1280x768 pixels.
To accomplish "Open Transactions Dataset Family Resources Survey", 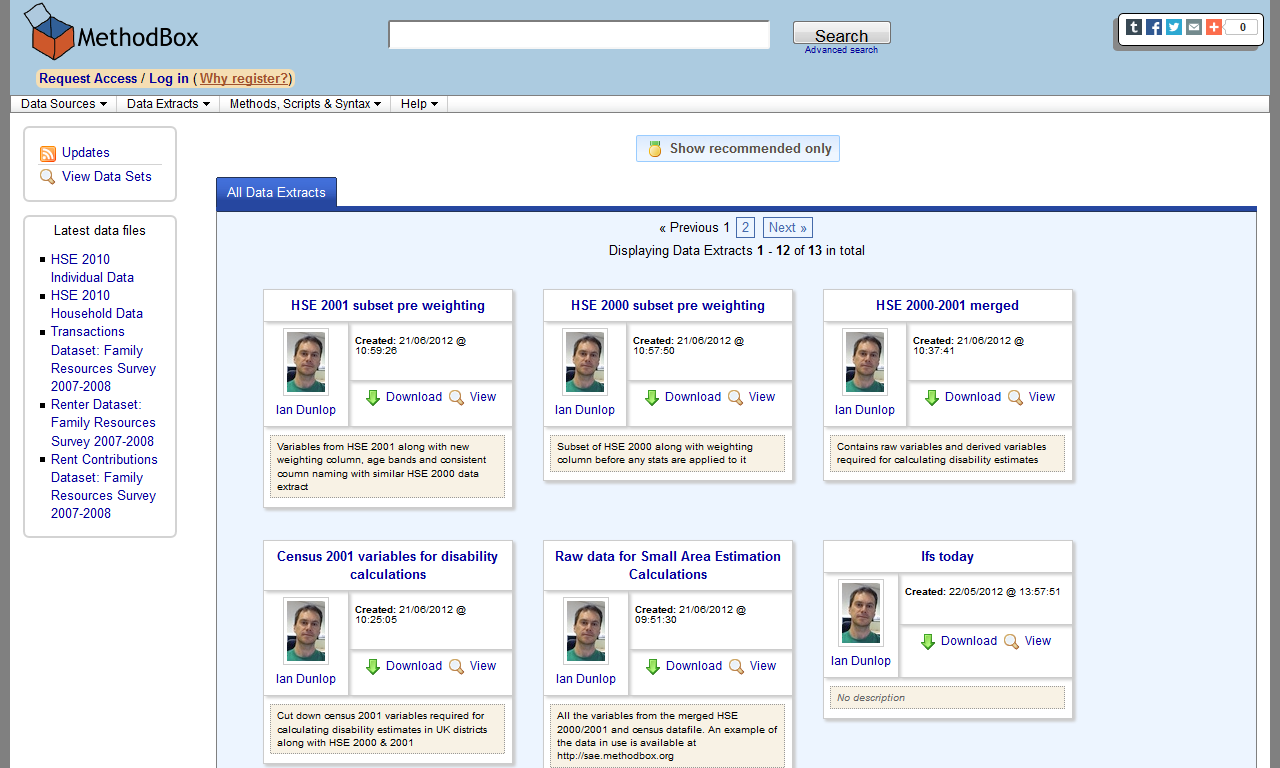I will pos(103,359).
